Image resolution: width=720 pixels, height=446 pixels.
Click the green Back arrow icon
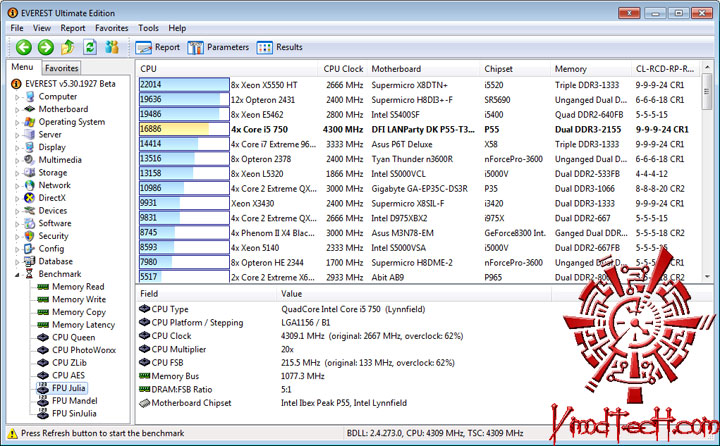(x=24, y=47)
